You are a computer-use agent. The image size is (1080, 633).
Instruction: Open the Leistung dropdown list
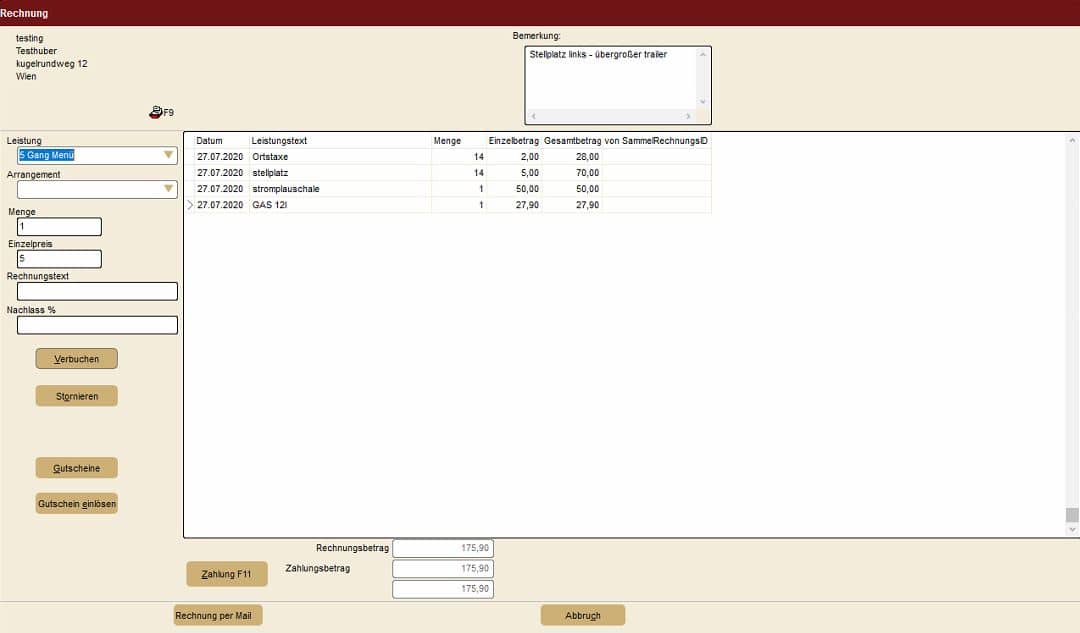pyautogui.click(x=168, y=155)
